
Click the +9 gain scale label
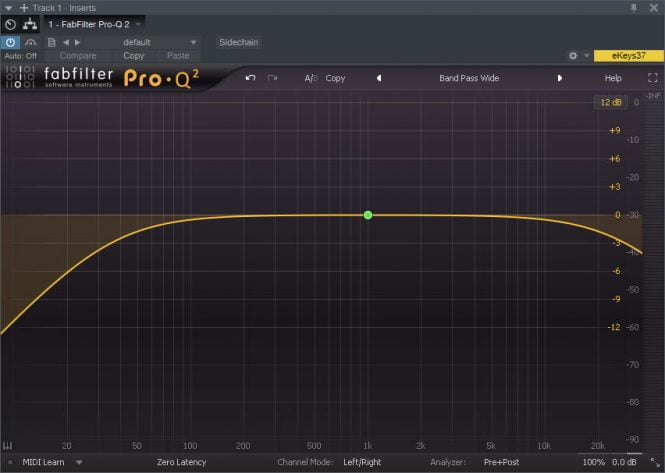click(x=615, y=131)
